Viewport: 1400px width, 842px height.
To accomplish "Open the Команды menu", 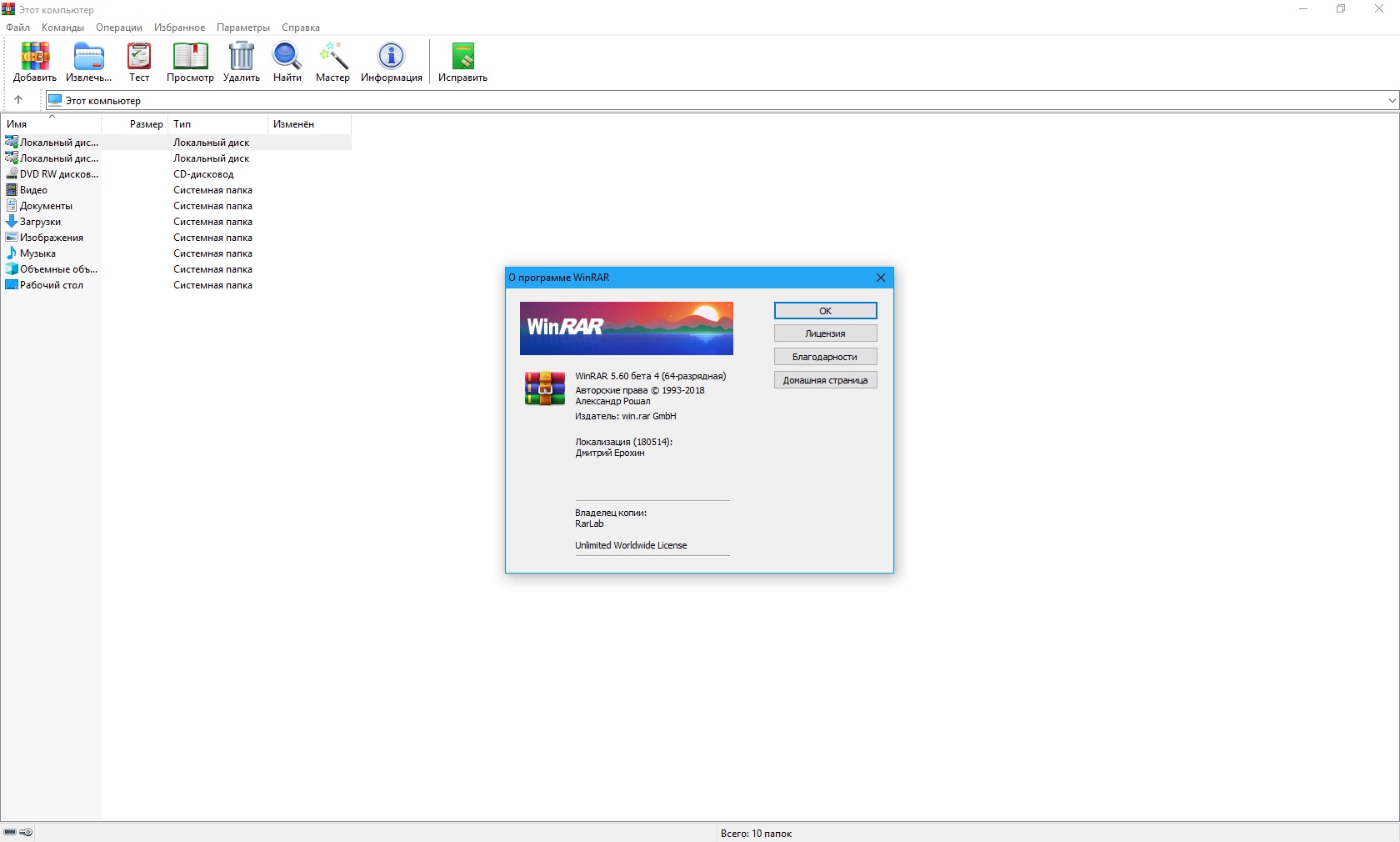I will click(x=62, y=28).
